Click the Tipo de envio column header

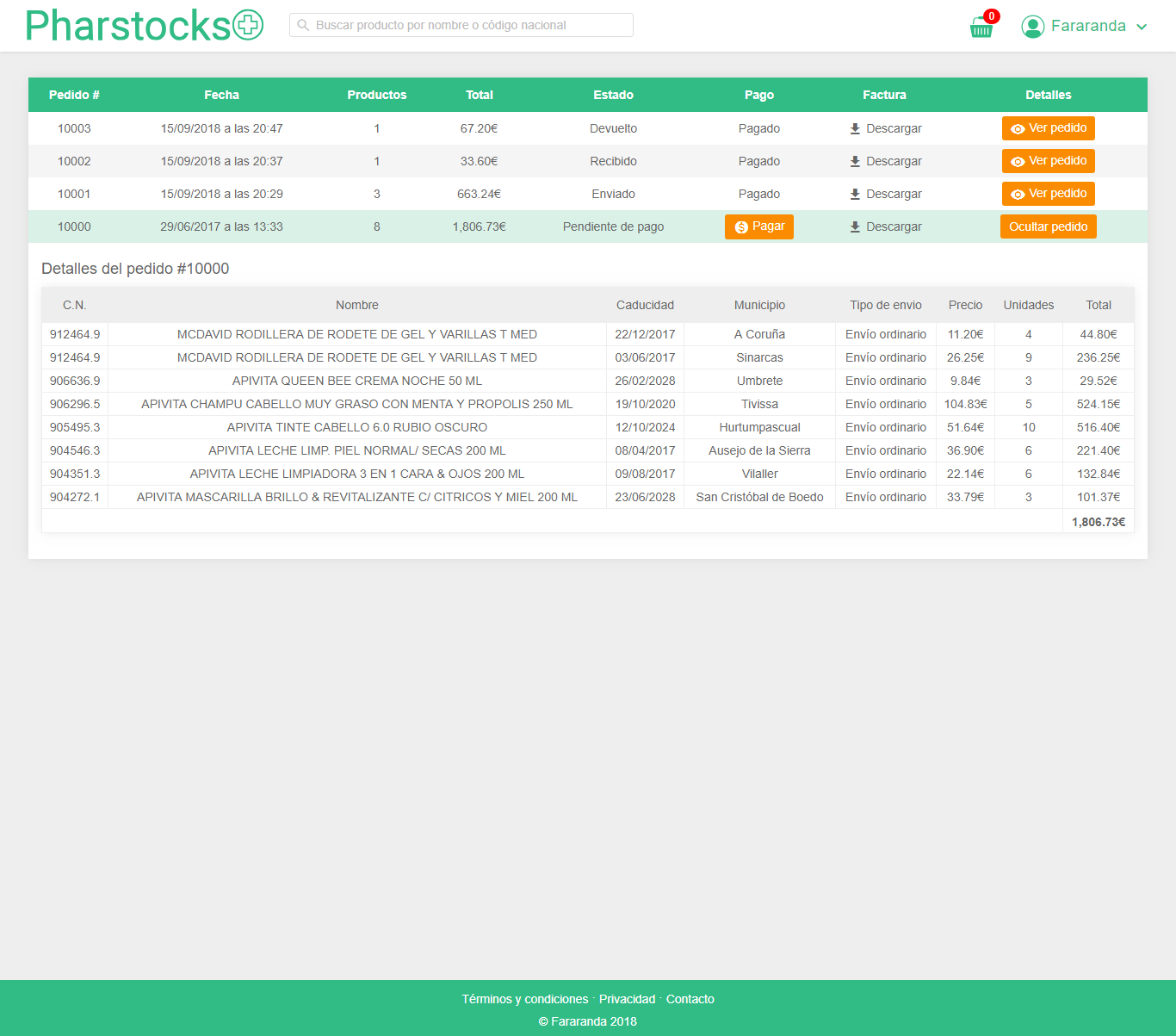(886, 305)
